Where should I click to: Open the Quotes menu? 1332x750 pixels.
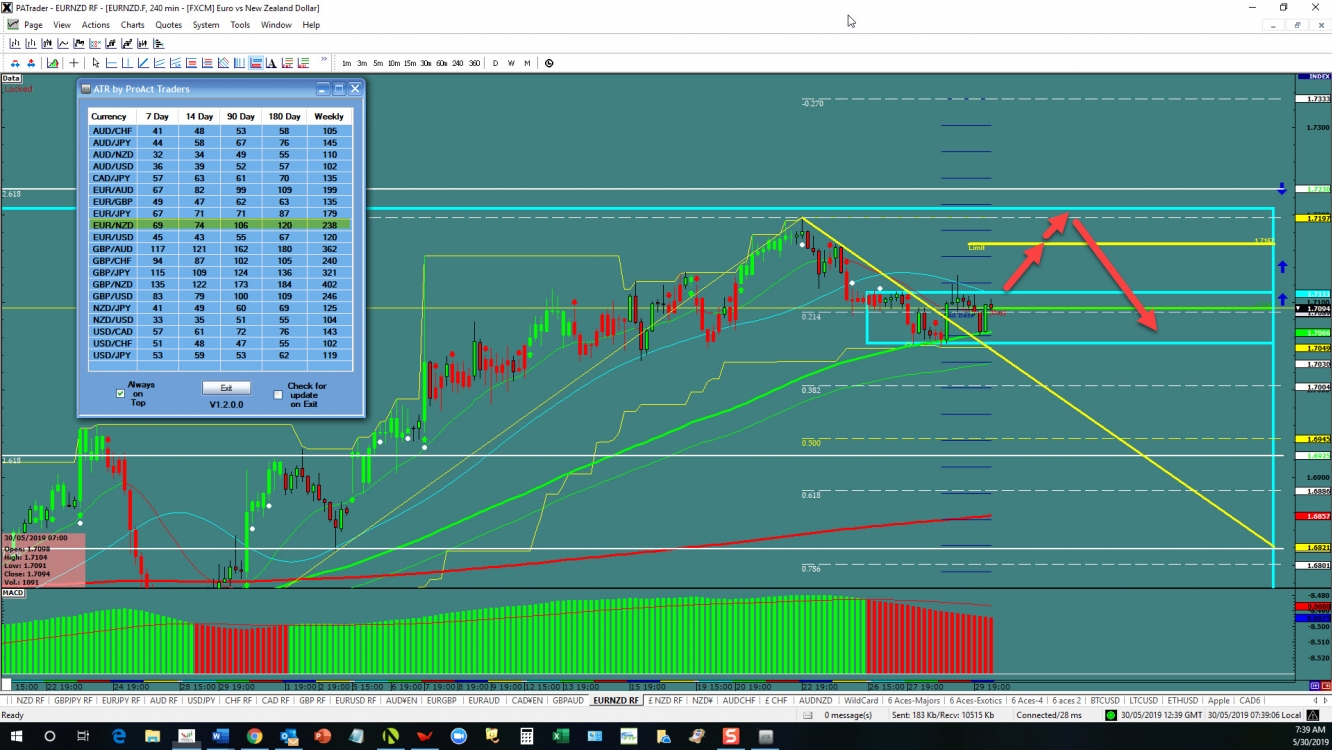169,25
